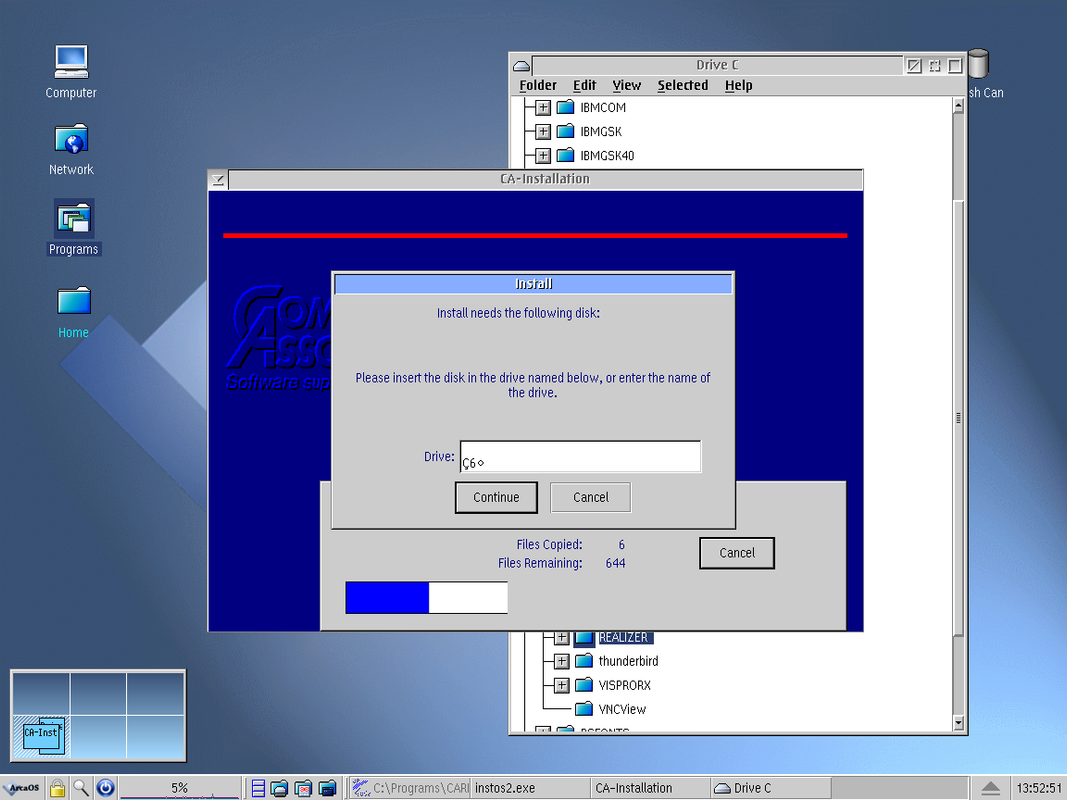Screen dimensions: 1067x800
Task: Expand the IBMCOM tree node
Action: (542, 107)
